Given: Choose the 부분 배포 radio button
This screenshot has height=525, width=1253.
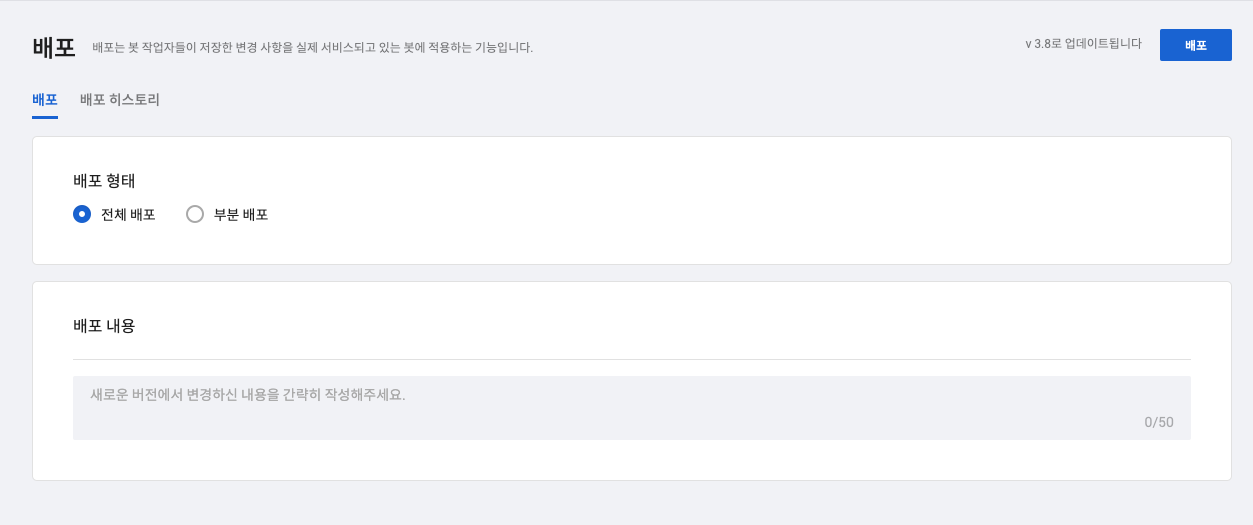Looking at the screenshot, I should pos(195,214).
